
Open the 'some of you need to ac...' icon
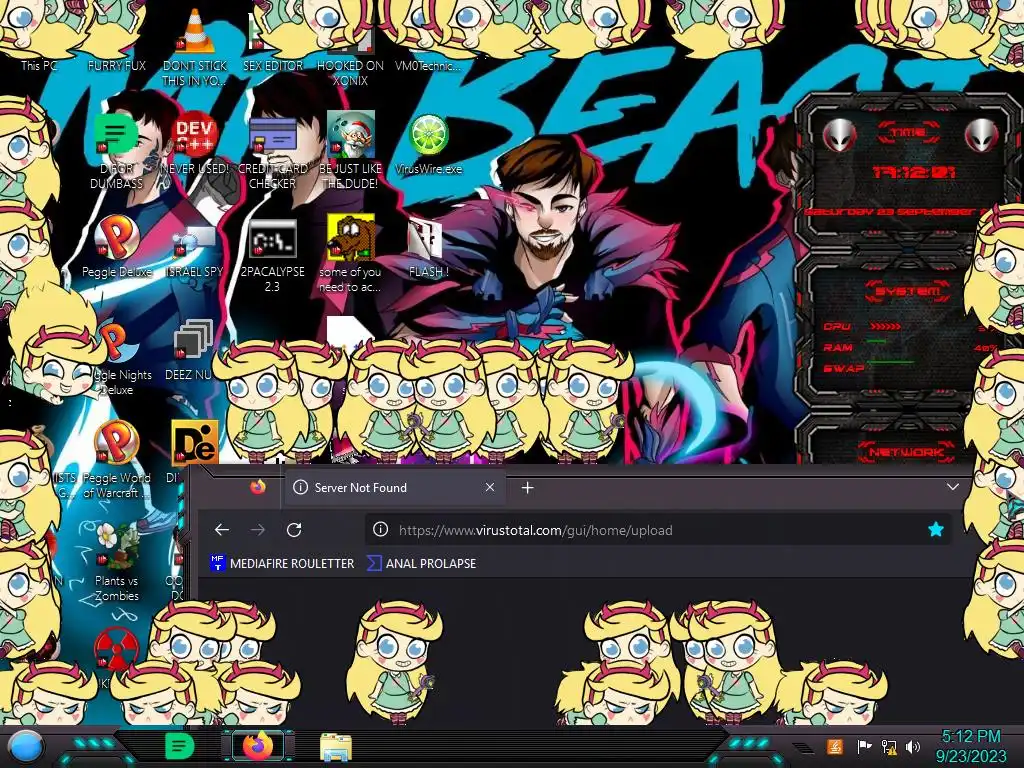[x=350, y=253]
